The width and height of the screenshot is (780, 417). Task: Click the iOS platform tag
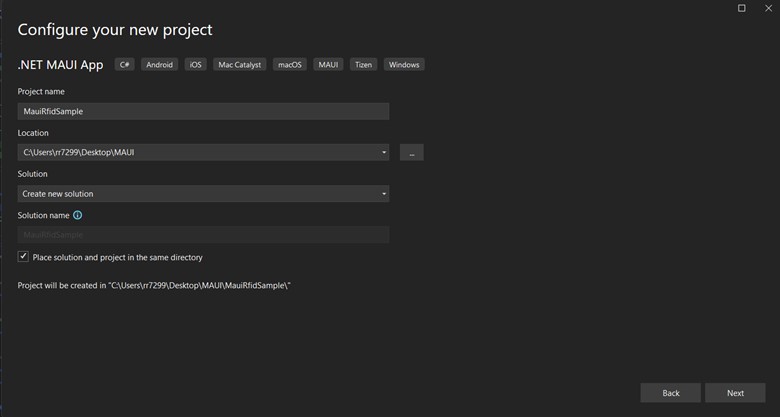[195, 64]
